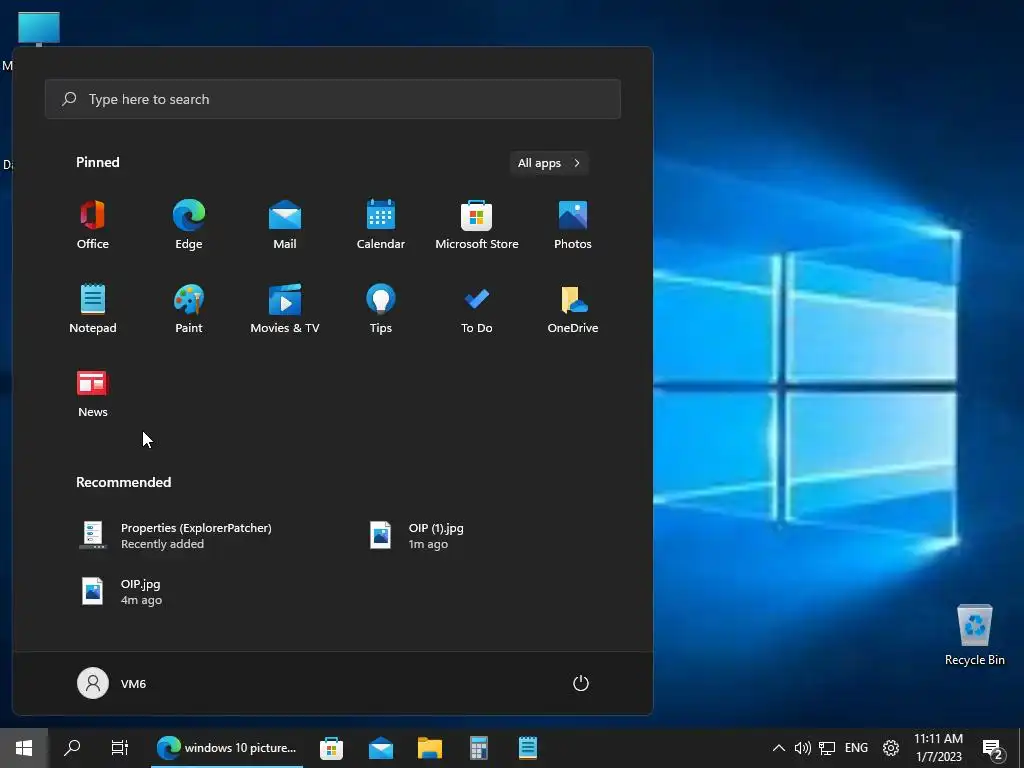Image resolution: width=1024 pixels, height=768 pixels.
Task: Open the network status tray icon
Action: [x=827, y=748]
